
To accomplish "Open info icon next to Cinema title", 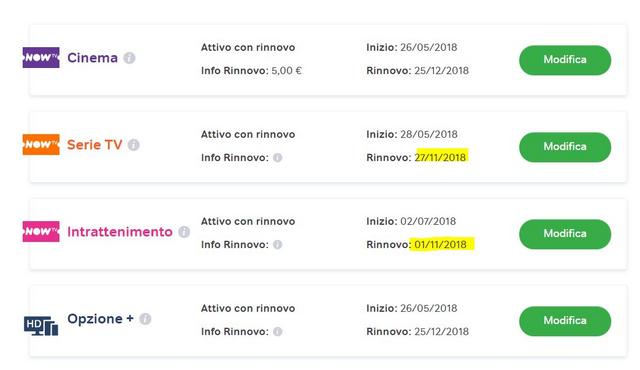I will (129, 58).
